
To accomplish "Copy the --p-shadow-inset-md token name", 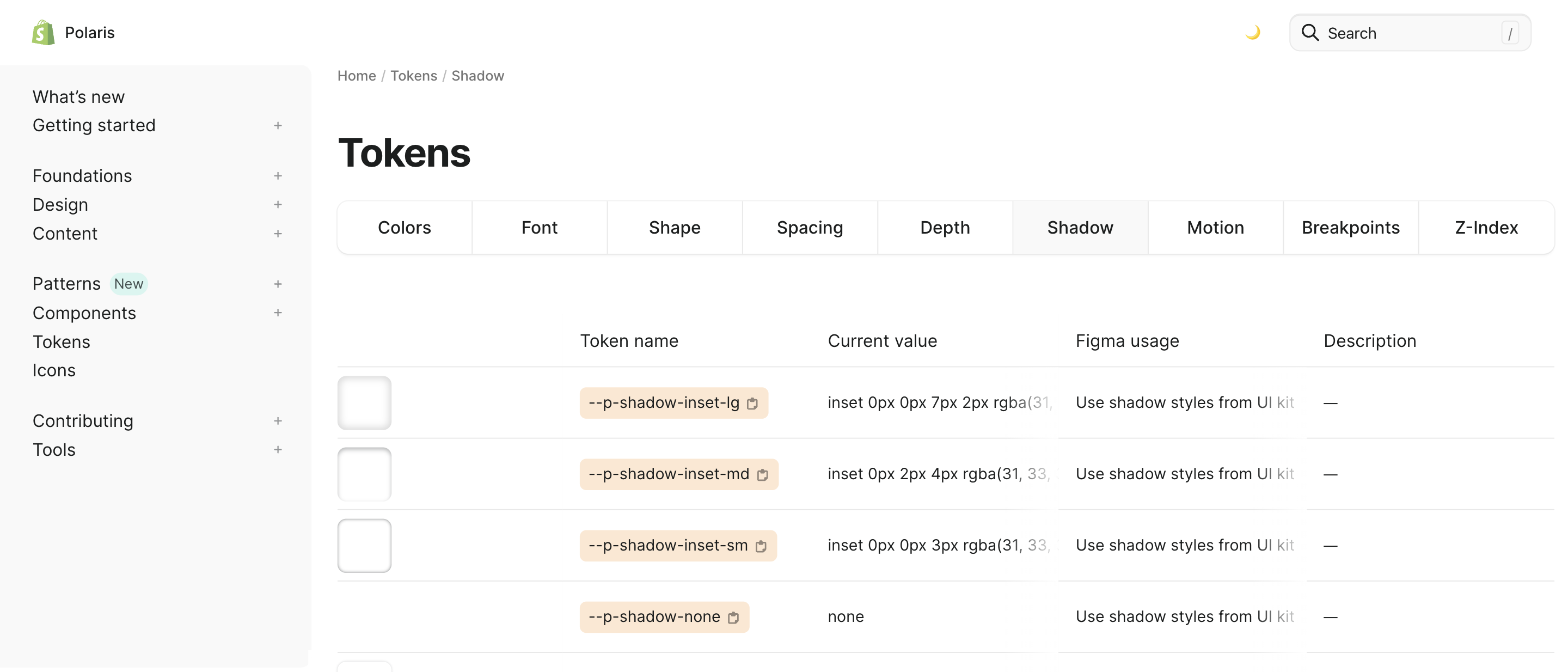I will [x=763, y=475].
